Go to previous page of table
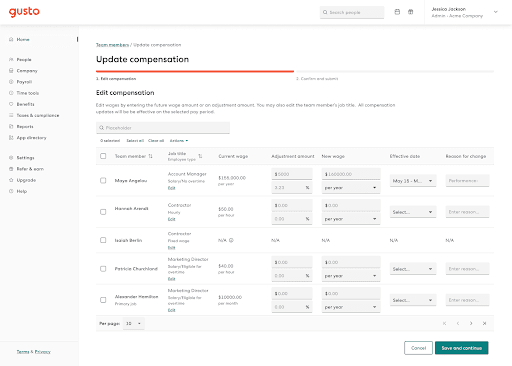This screenshot has height=366, width=512. click(x=458, y=323)
